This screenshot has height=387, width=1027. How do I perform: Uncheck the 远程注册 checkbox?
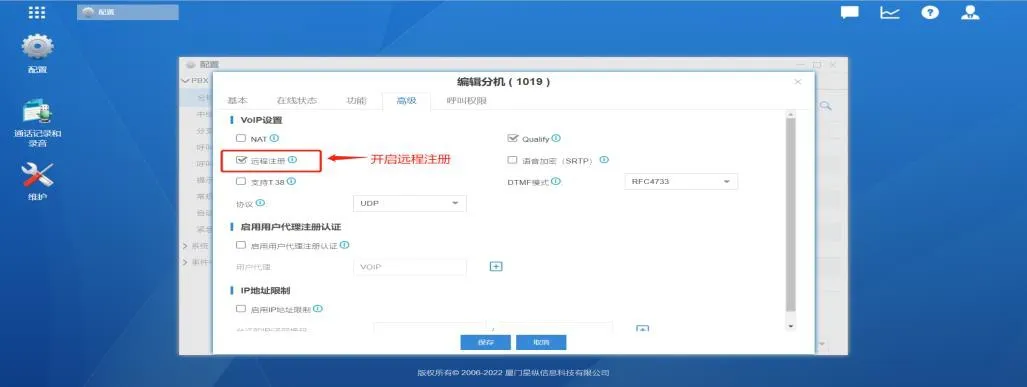pos(241,159)
